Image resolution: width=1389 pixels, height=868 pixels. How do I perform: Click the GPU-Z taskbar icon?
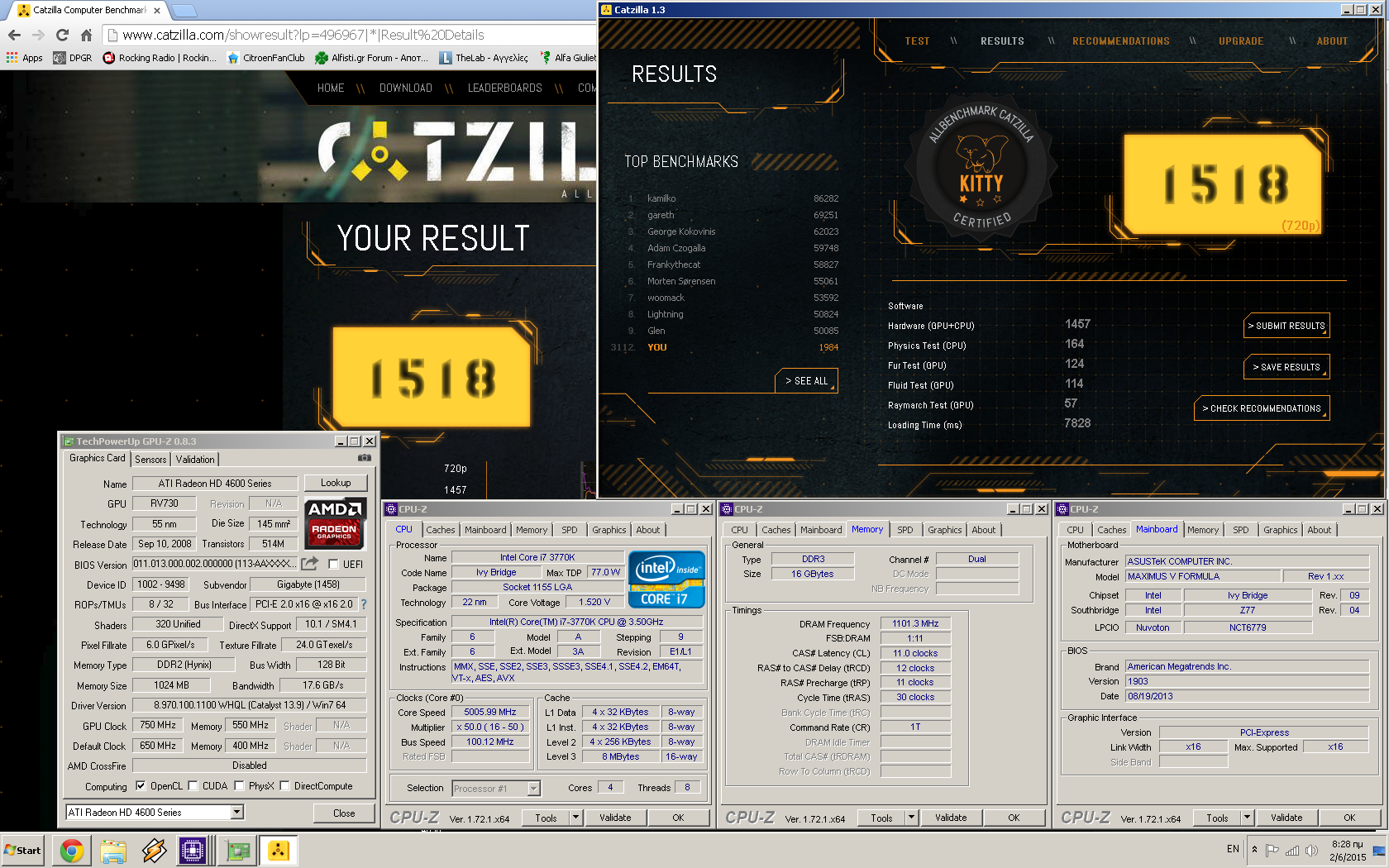(x=238, y=850)
